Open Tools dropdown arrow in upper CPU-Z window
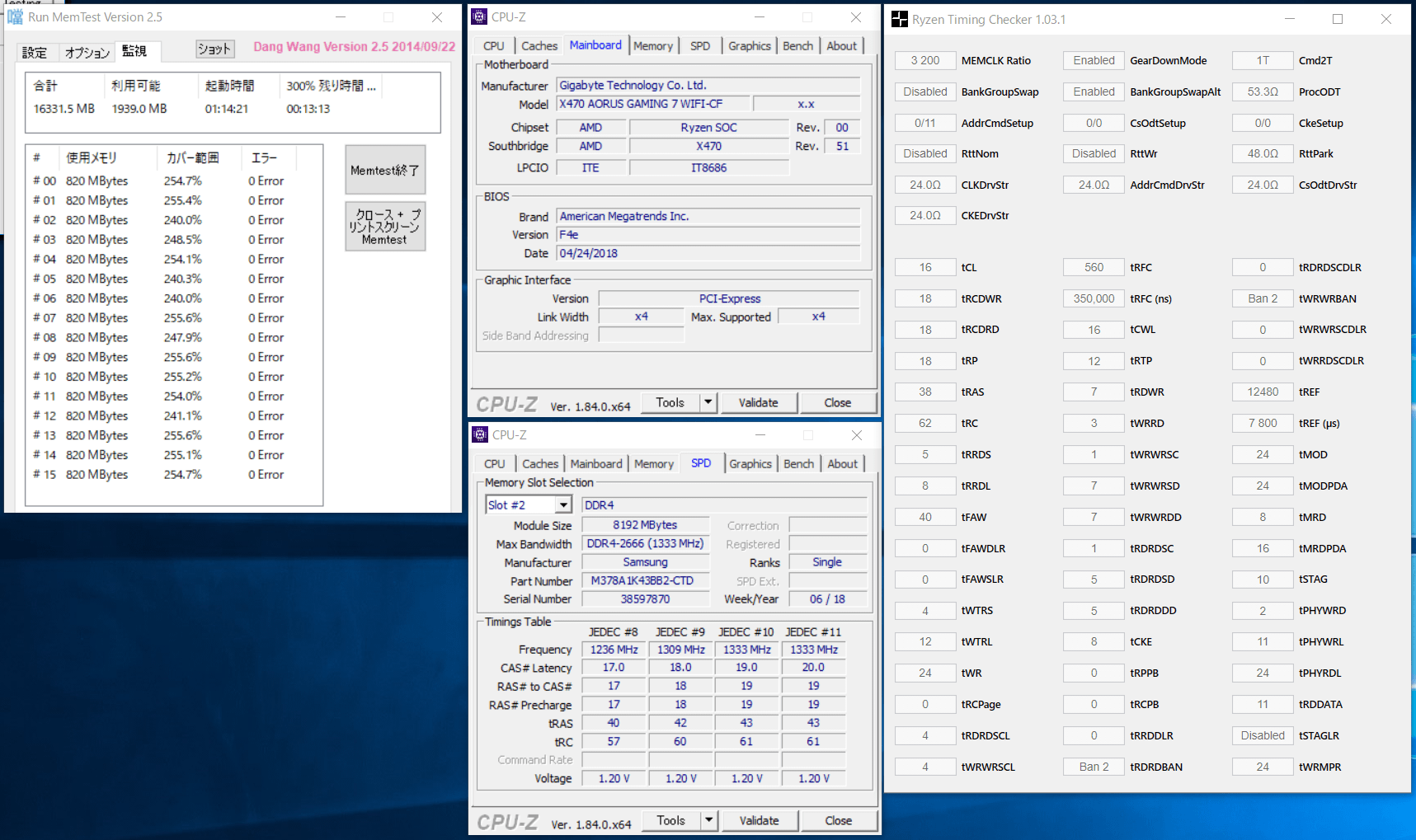 pos(708,402)
